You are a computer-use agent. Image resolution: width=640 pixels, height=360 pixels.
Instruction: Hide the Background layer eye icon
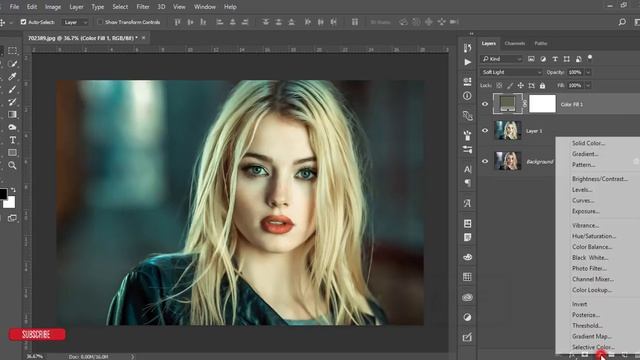click(485, 161)
